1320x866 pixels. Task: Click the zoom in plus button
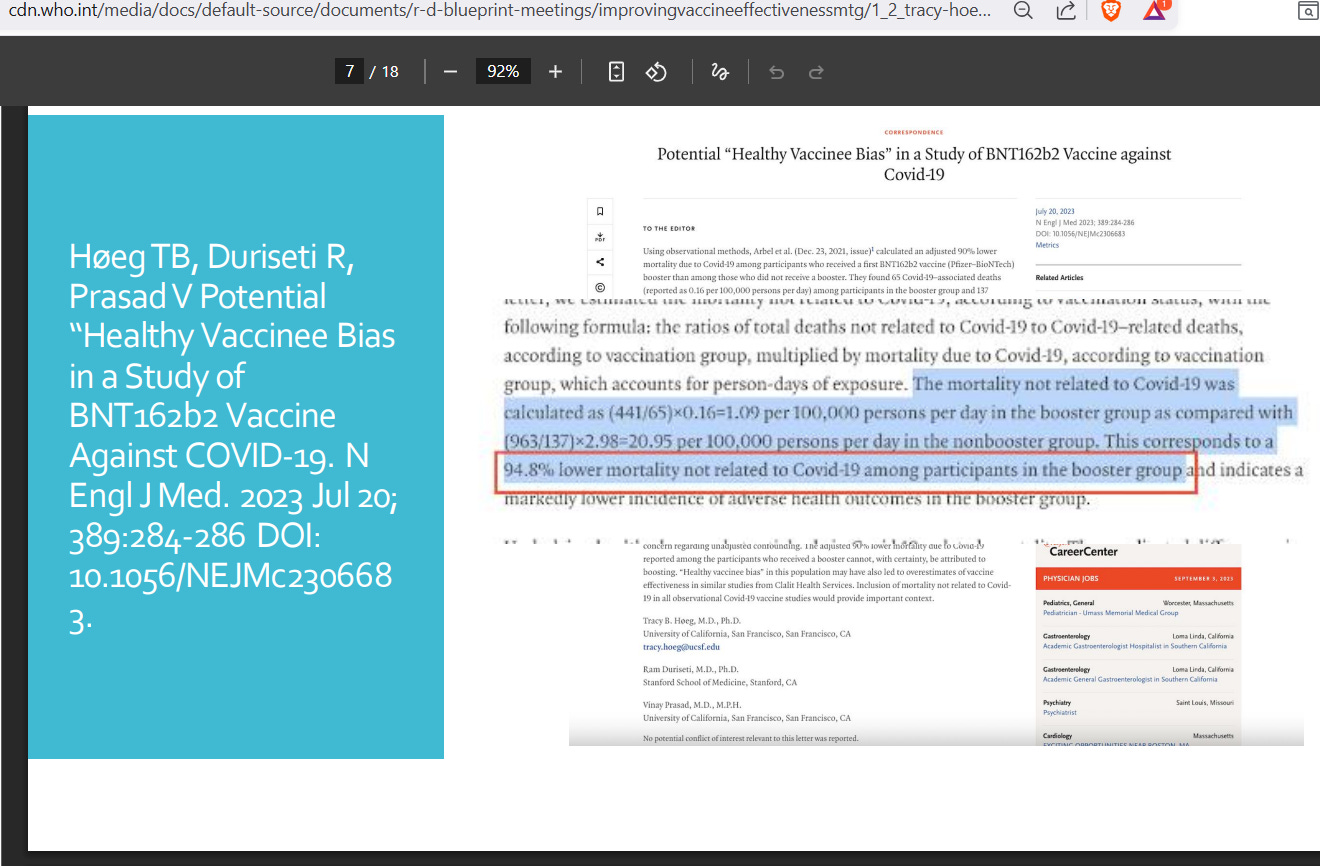pos(556,72)
